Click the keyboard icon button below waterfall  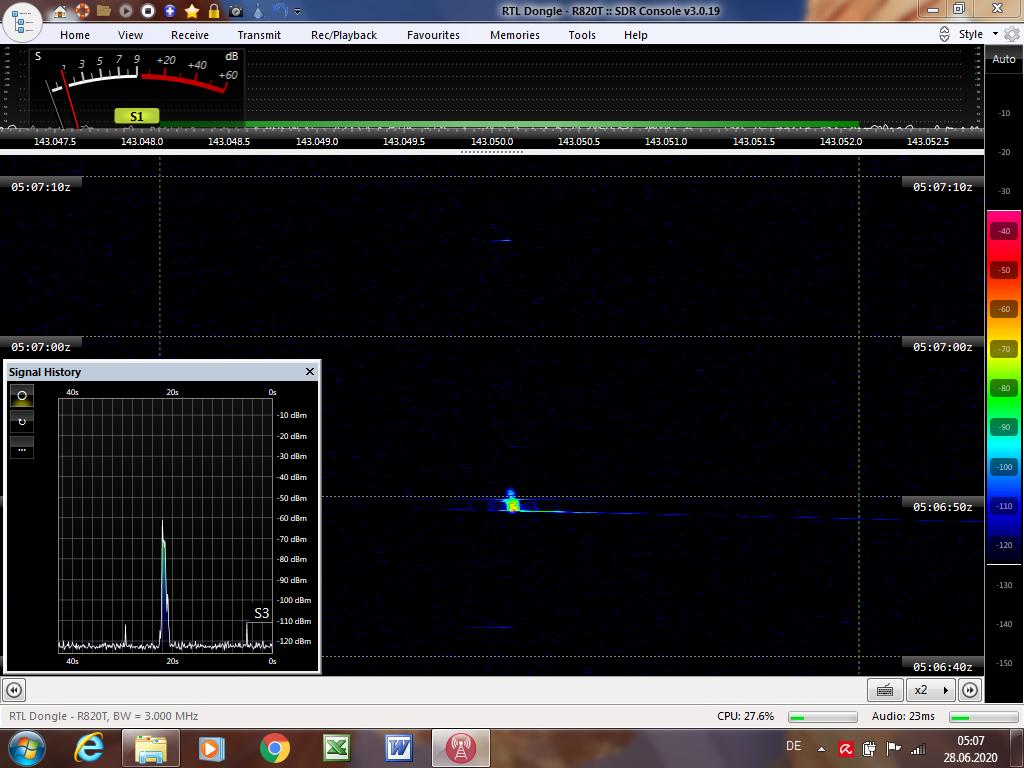885,690
